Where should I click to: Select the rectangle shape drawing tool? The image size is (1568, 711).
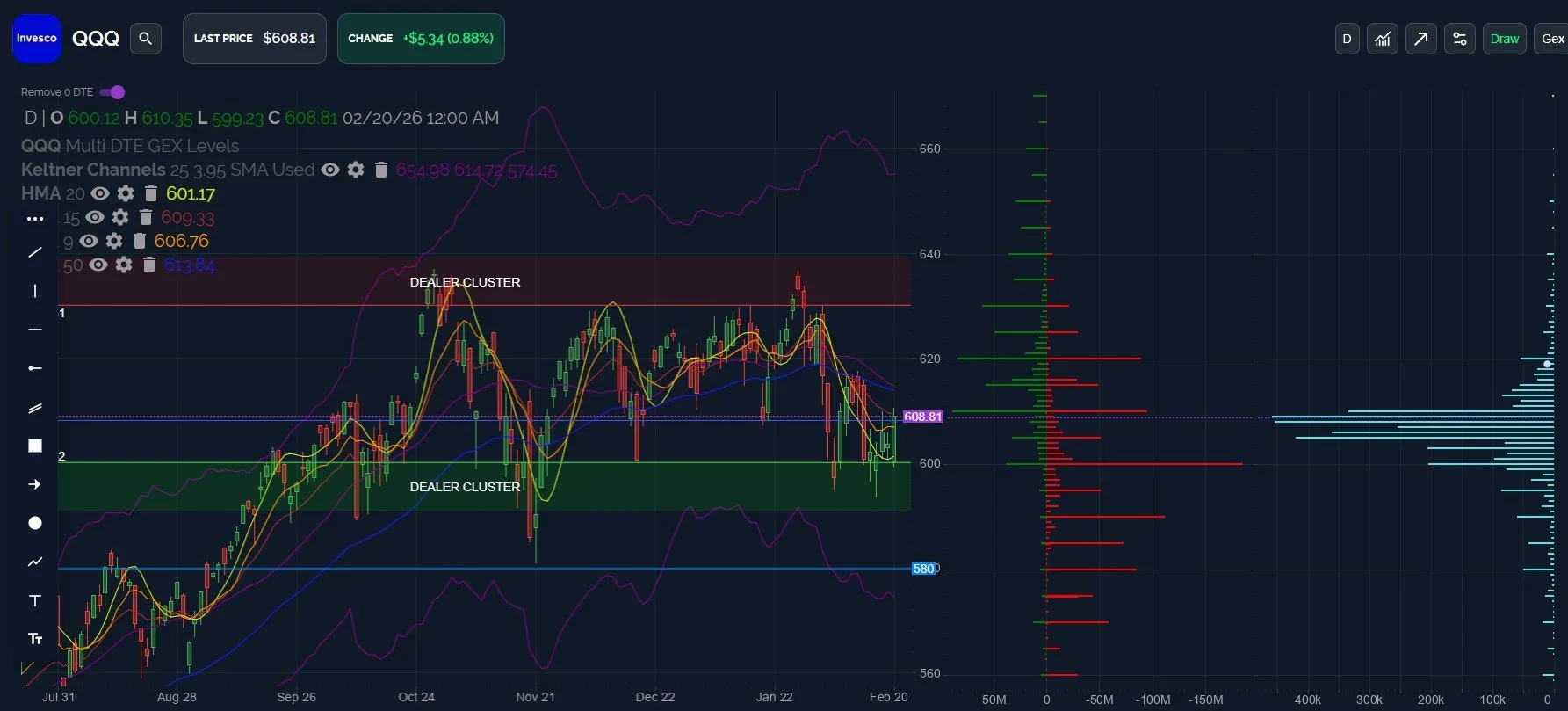tap(35, 446)
